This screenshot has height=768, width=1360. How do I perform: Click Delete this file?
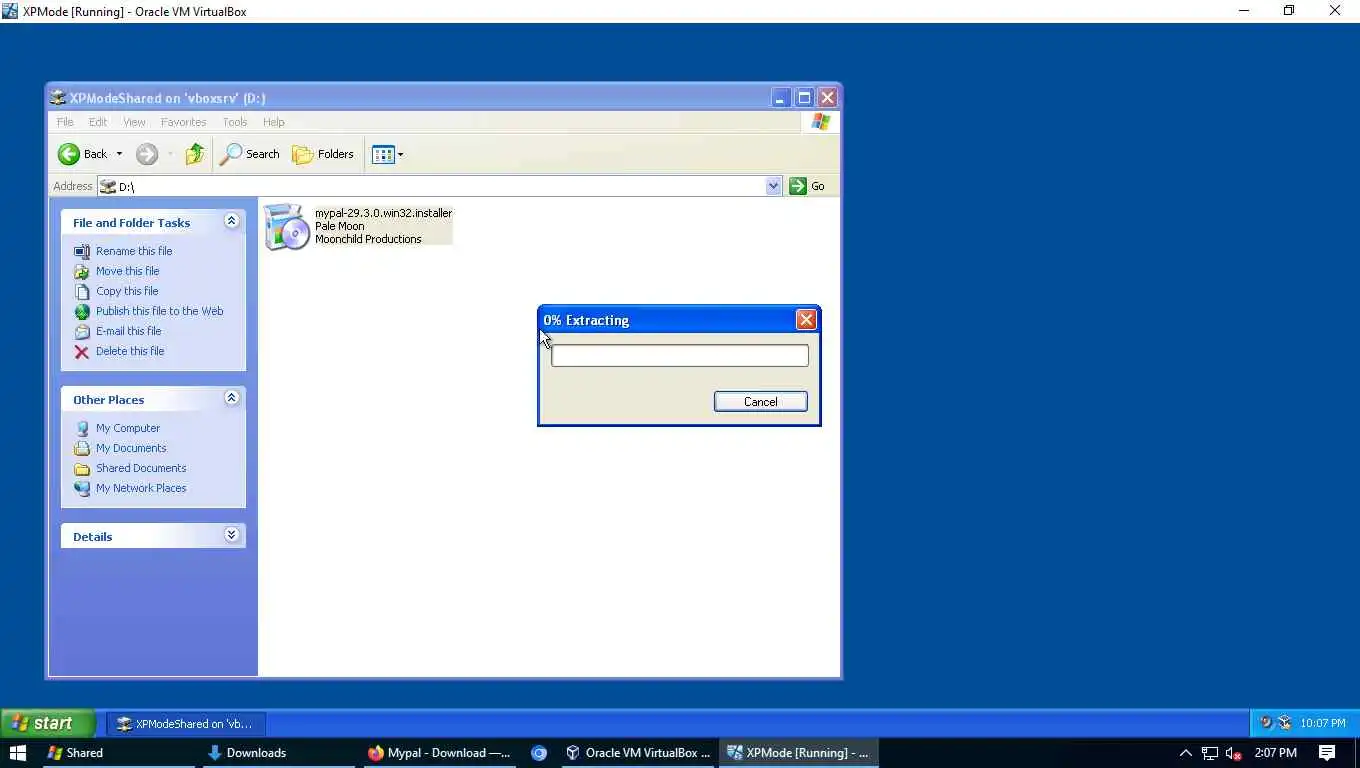pos(130,351)
